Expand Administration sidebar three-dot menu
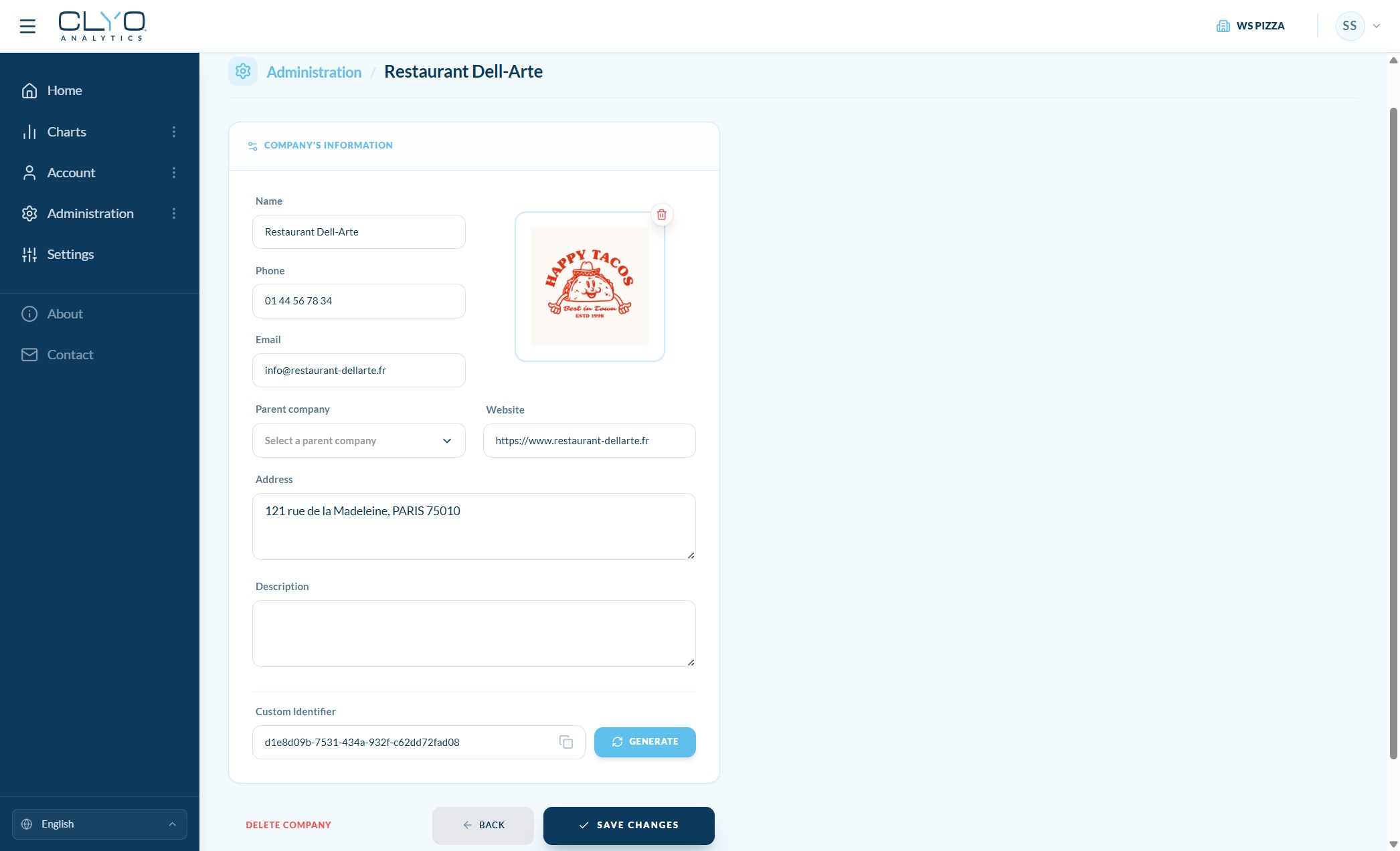 [174, 213]
